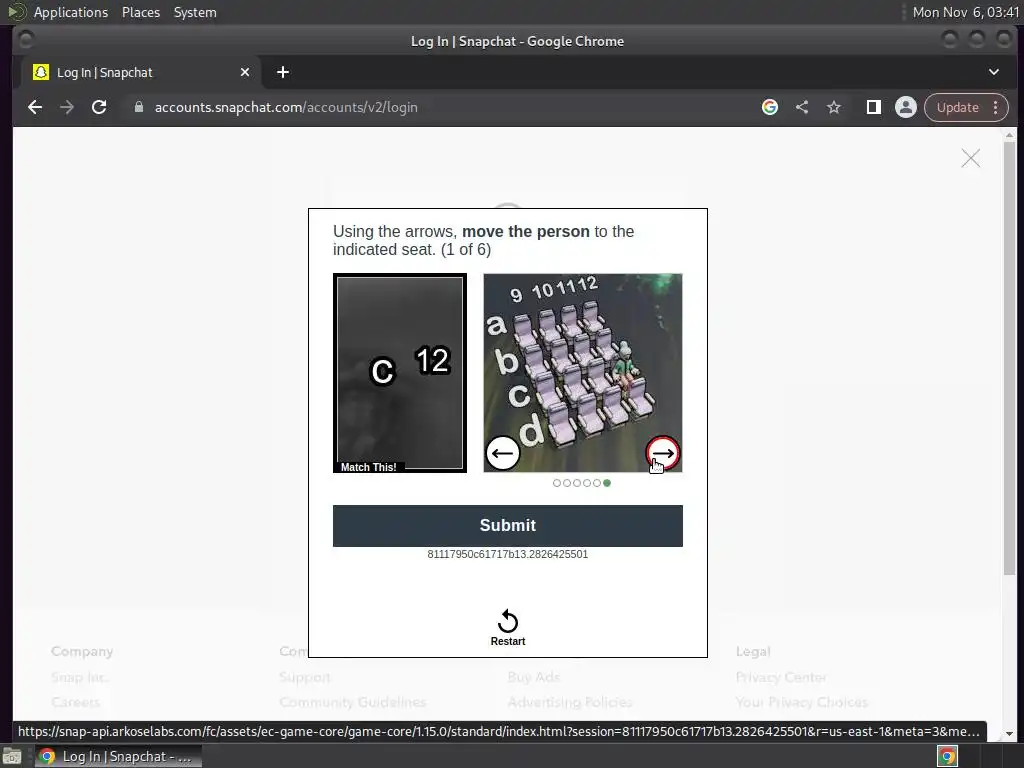Click the left arrow to move person
This screenshot has width=1024, height=768.
point(503,453)
